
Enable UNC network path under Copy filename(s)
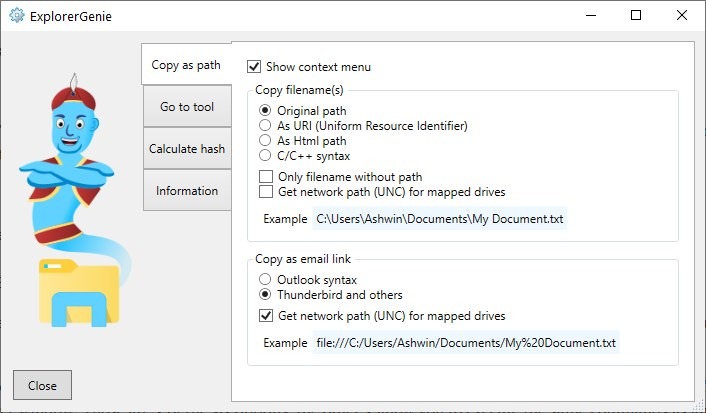coord(266,191)
